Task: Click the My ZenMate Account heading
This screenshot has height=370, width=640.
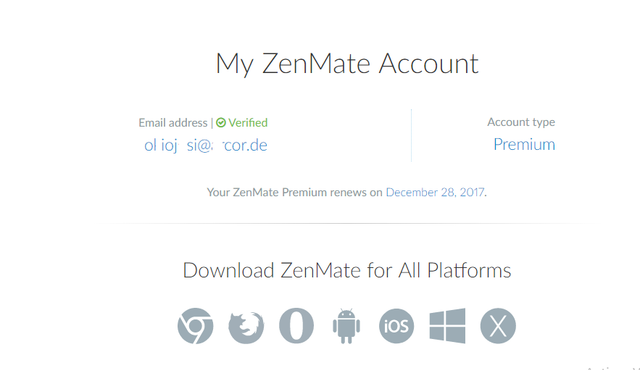Action: (347, 64)
